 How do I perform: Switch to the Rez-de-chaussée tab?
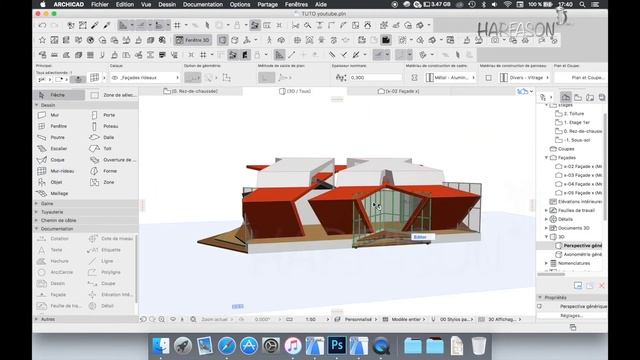click(191, 91)
